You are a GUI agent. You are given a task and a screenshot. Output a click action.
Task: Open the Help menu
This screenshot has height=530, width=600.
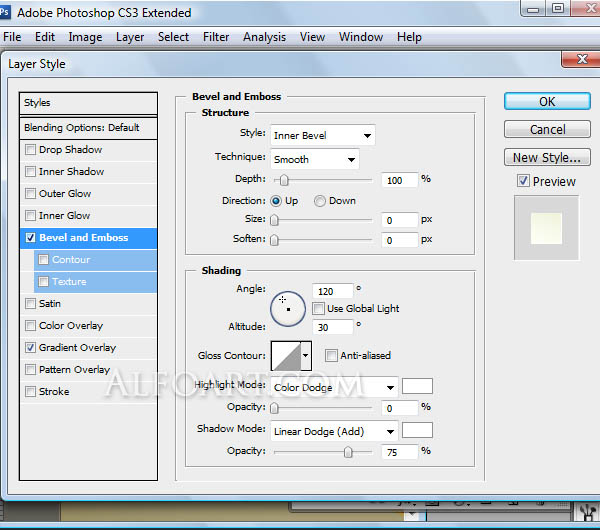click(409, 37)
